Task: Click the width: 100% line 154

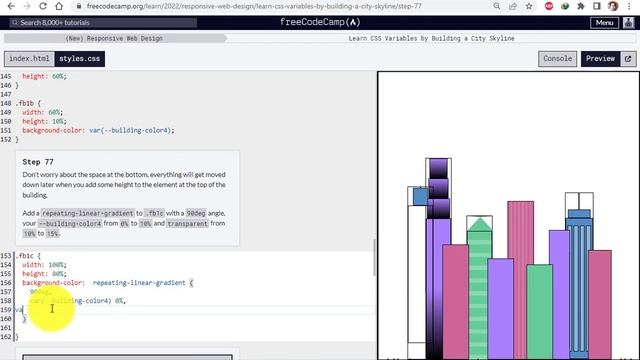Action: 44,265
